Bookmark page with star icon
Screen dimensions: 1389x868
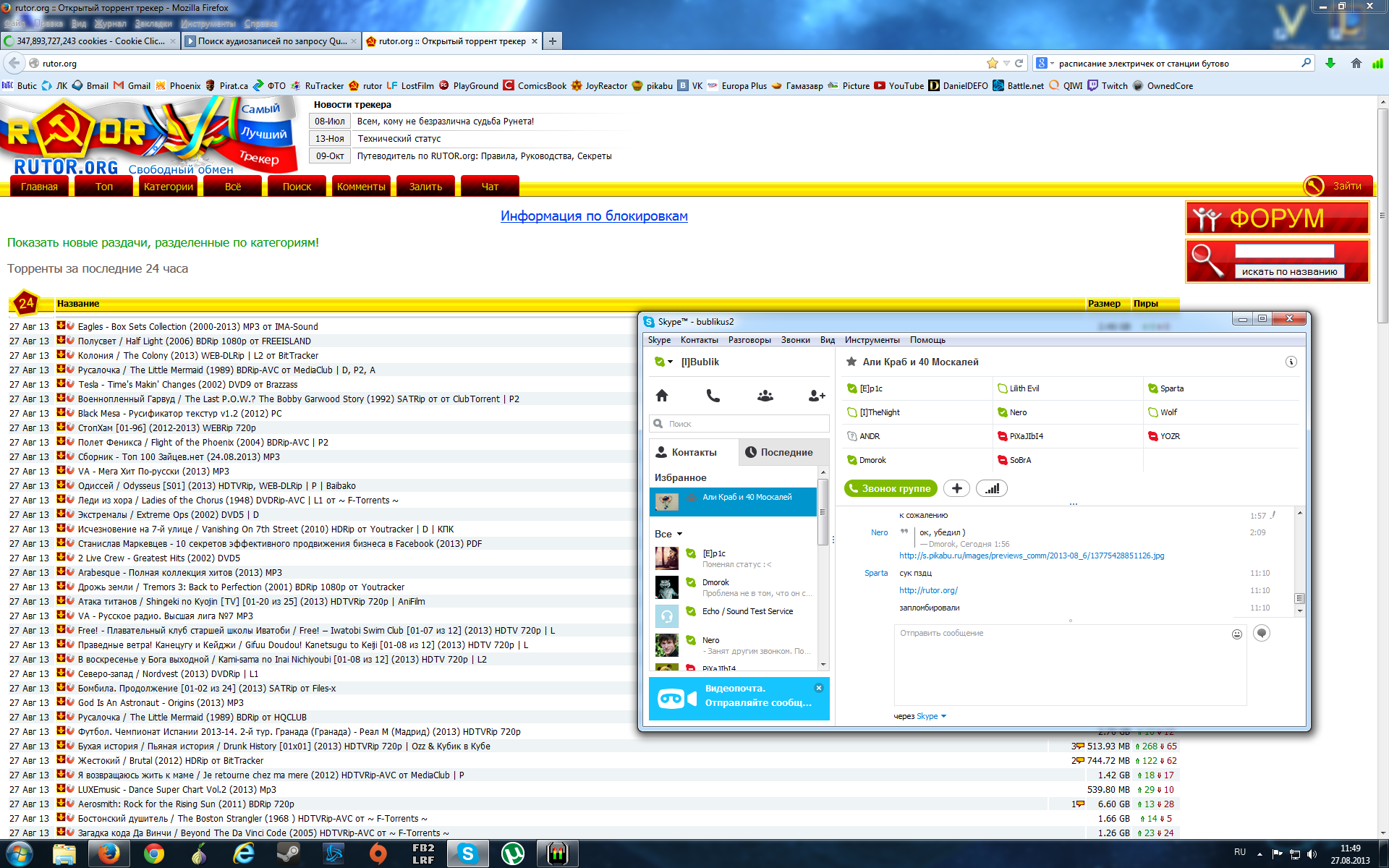993,64
